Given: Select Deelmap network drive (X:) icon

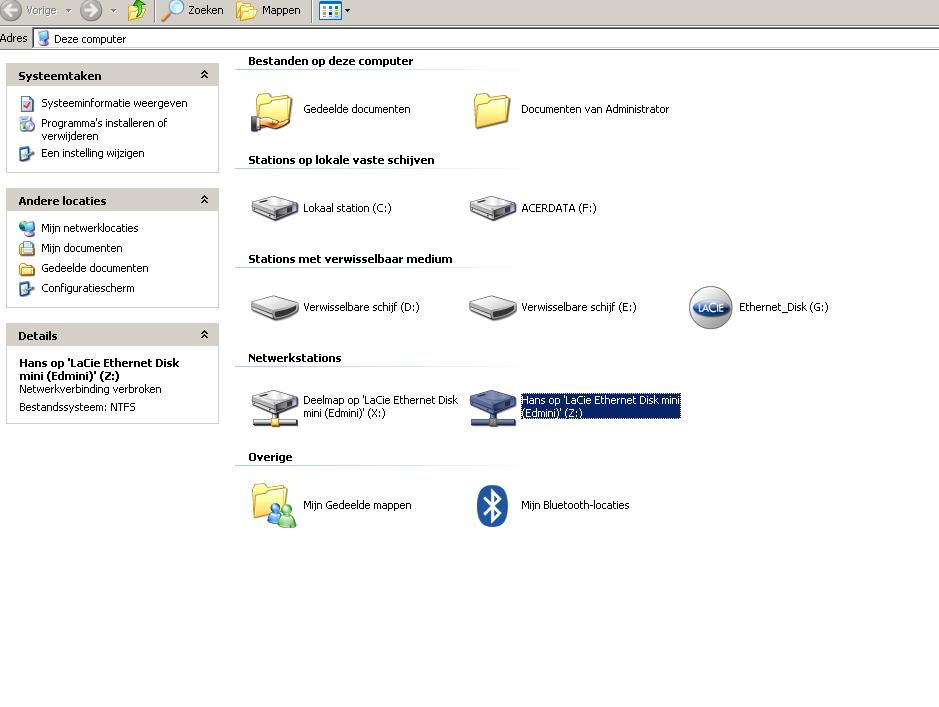Looking at the screenshot, I should coord(274,408).
